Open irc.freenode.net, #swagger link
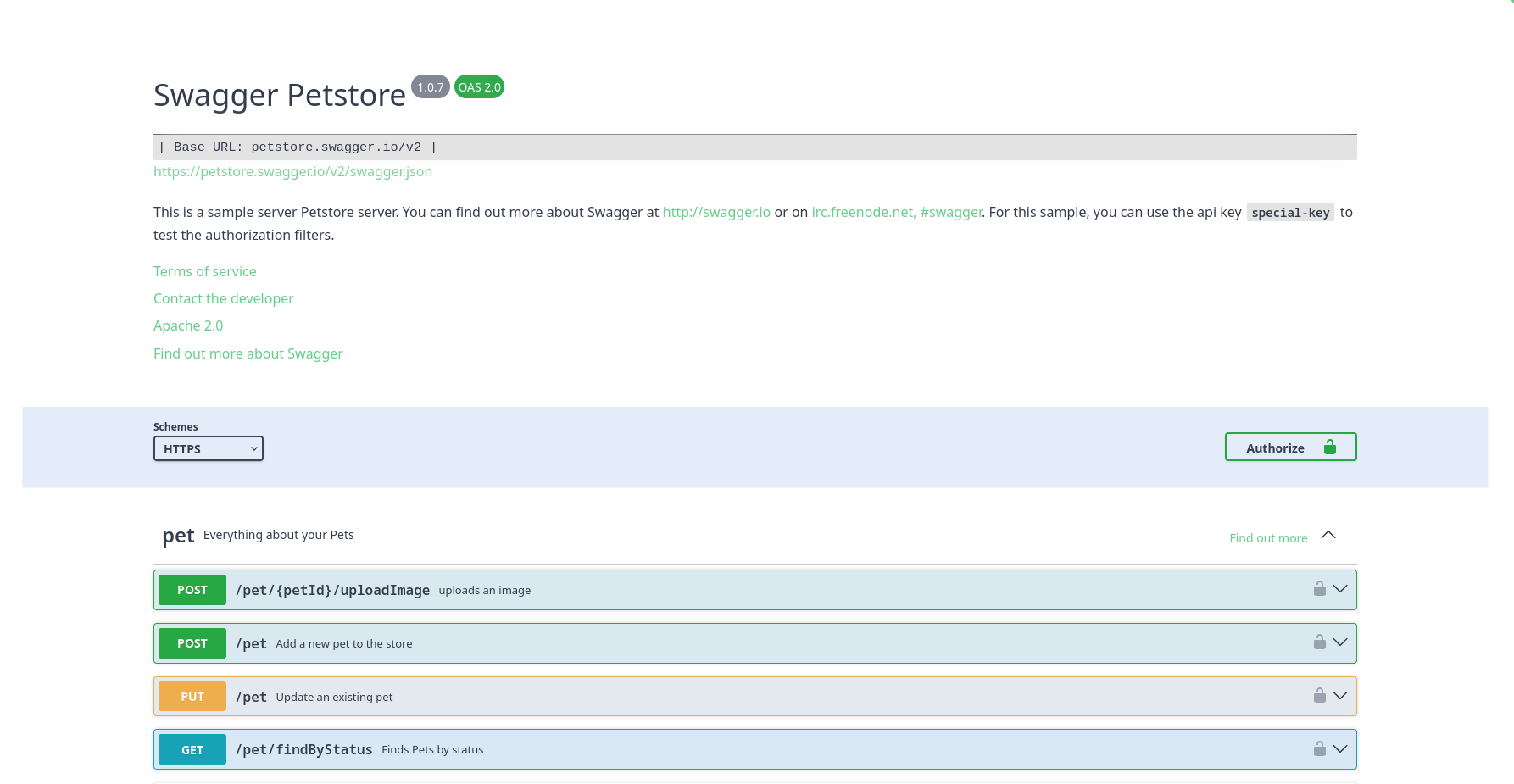 897,212
